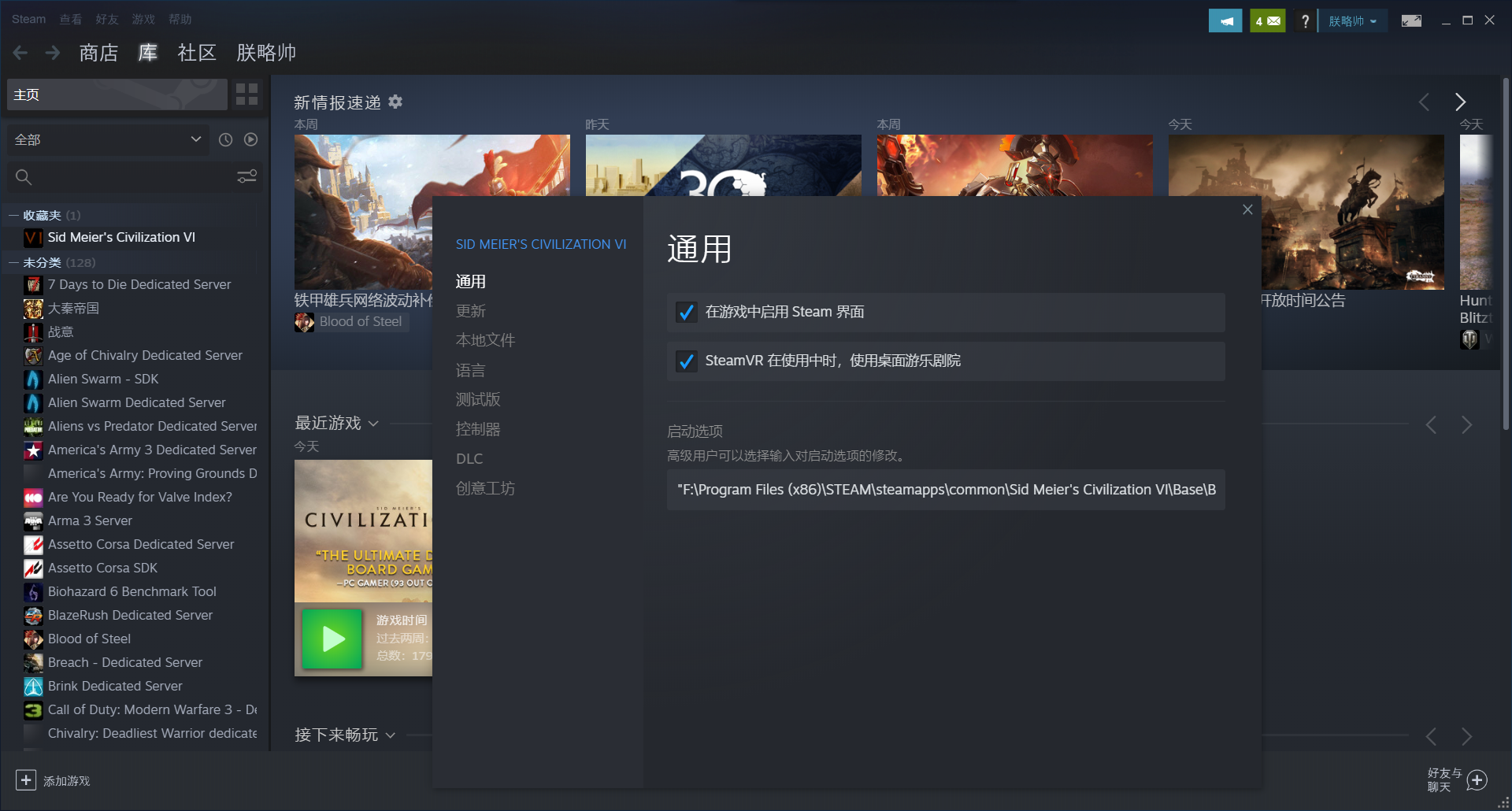Go to the 社区 community tab
1512x811 pixels.
[x=197, y=53]
